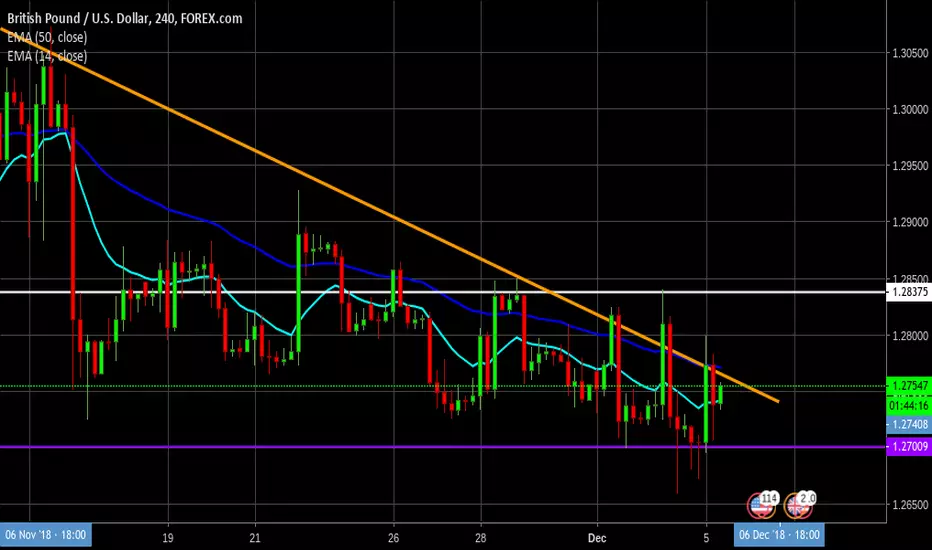
Task: Click the 1.27009 purple price label
Action: tap(909, 447)
